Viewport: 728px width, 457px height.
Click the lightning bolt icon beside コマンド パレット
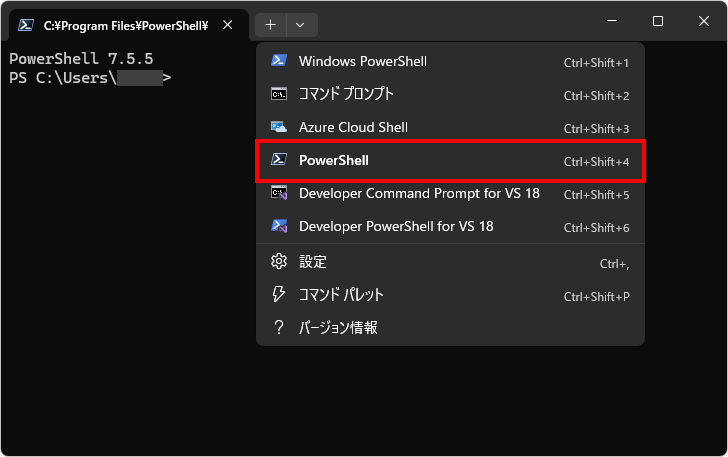[279, 295]
